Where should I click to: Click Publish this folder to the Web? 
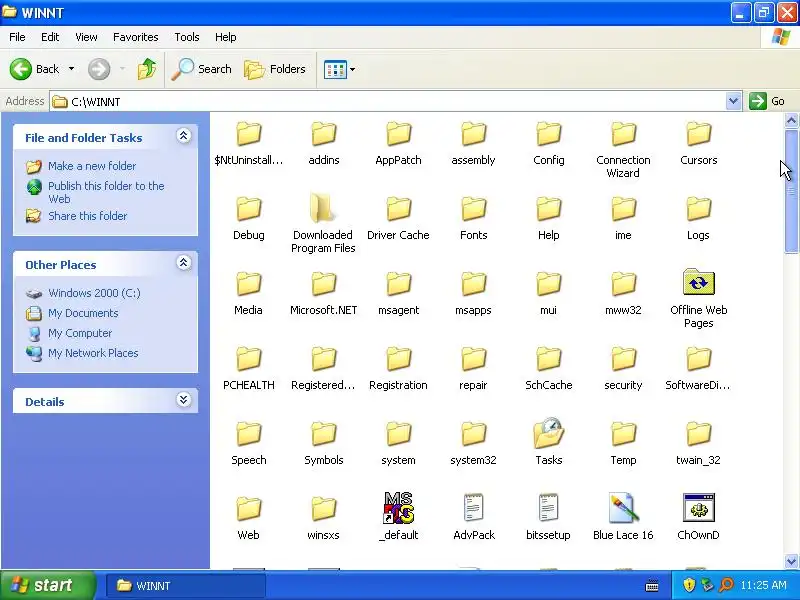pyautogui.click(x=106, y=192)
